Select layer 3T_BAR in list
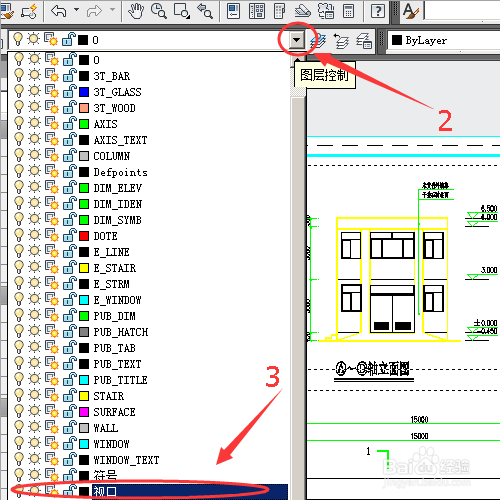Viewport: 500px width, 500px height. tap(112, 76)
